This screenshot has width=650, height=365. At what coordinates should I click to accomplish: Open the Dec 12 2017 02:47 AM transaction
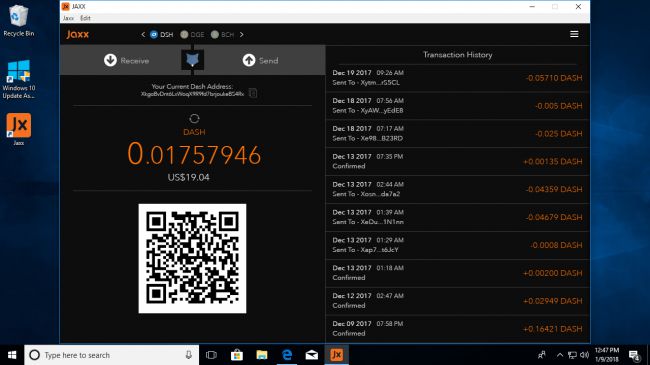[x=457, y=301]
